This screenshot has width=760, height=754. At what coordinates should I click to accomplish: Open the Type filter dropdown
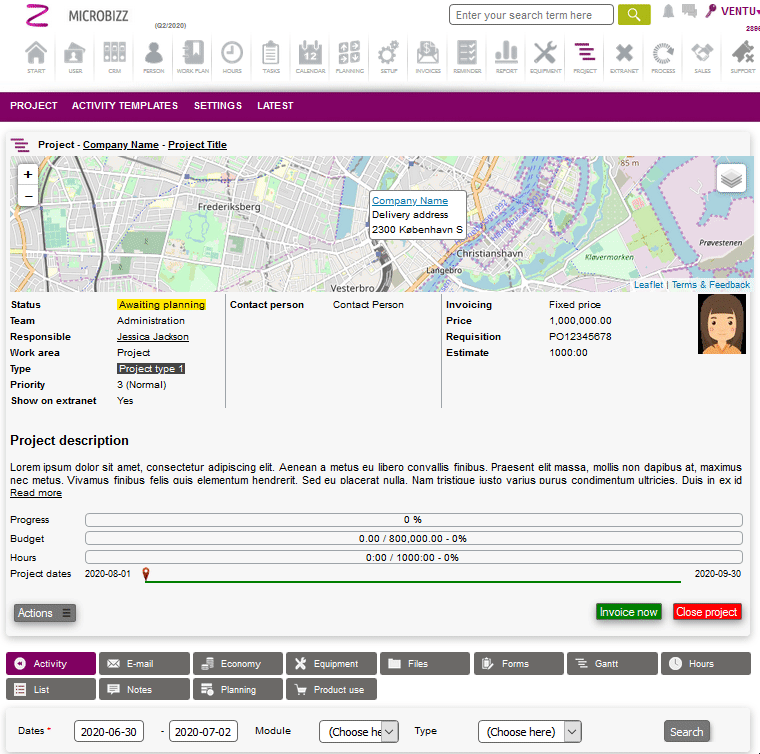pos(529,732)
